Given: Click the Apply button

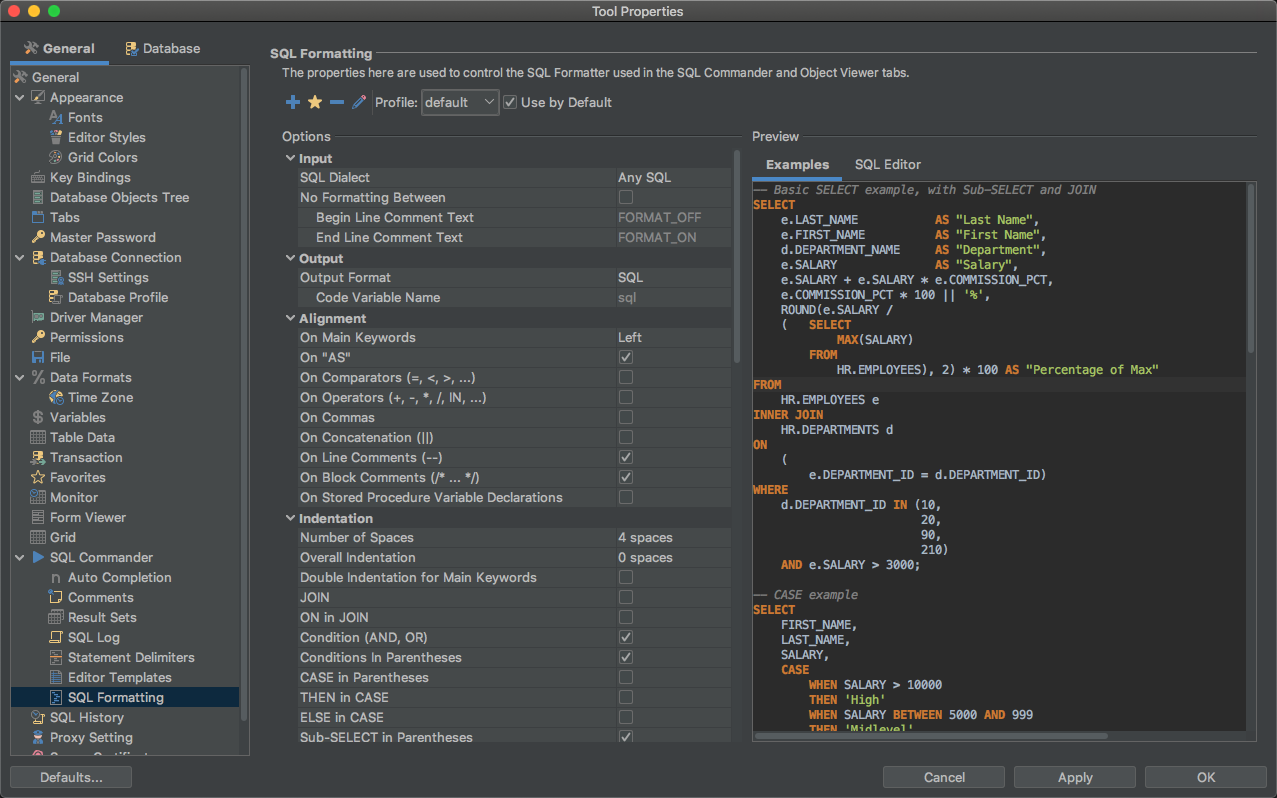Looking at the screenshot, I should 1075,777.
